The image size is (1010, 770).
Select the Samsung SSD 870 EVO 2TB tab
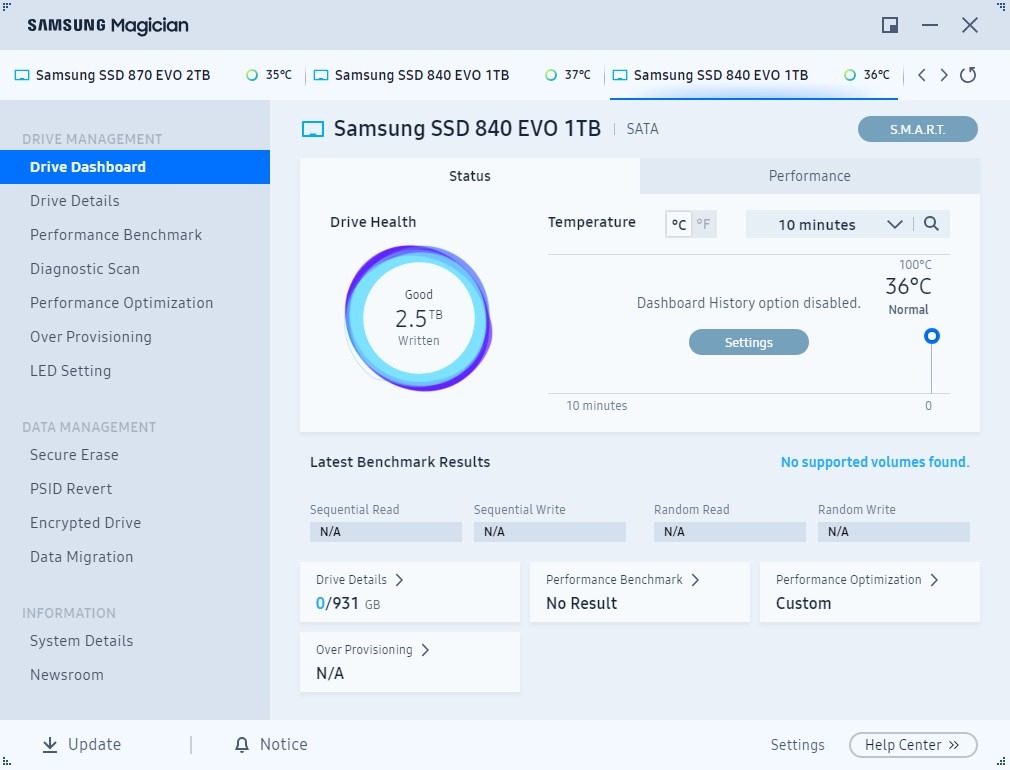pyautogui.click(x=153, y=75)
